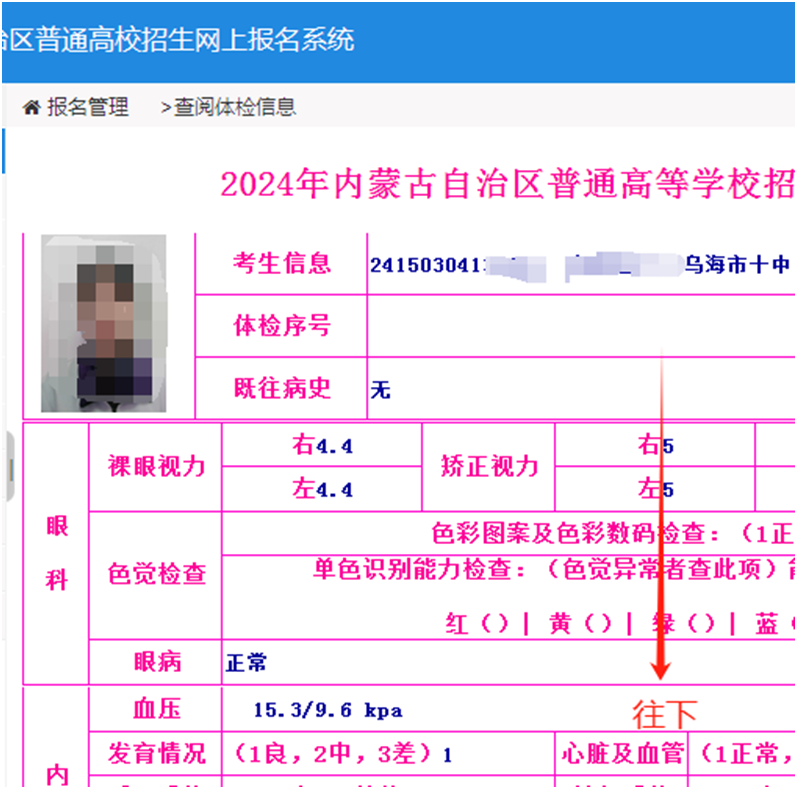
Task: Click the 发育情况 rating option value
Action: click(x=340, y=753)
